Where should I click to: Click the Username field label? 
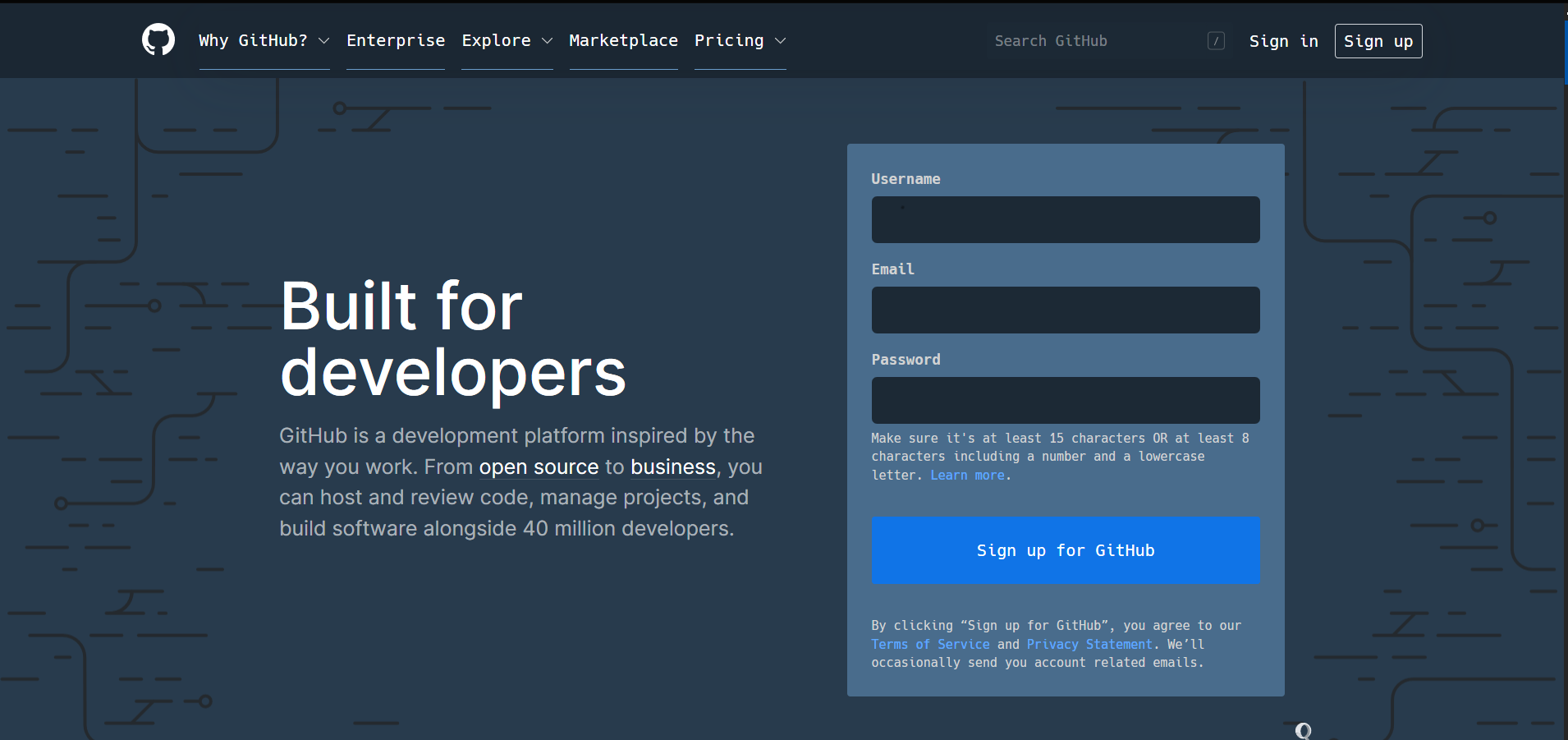906,179
